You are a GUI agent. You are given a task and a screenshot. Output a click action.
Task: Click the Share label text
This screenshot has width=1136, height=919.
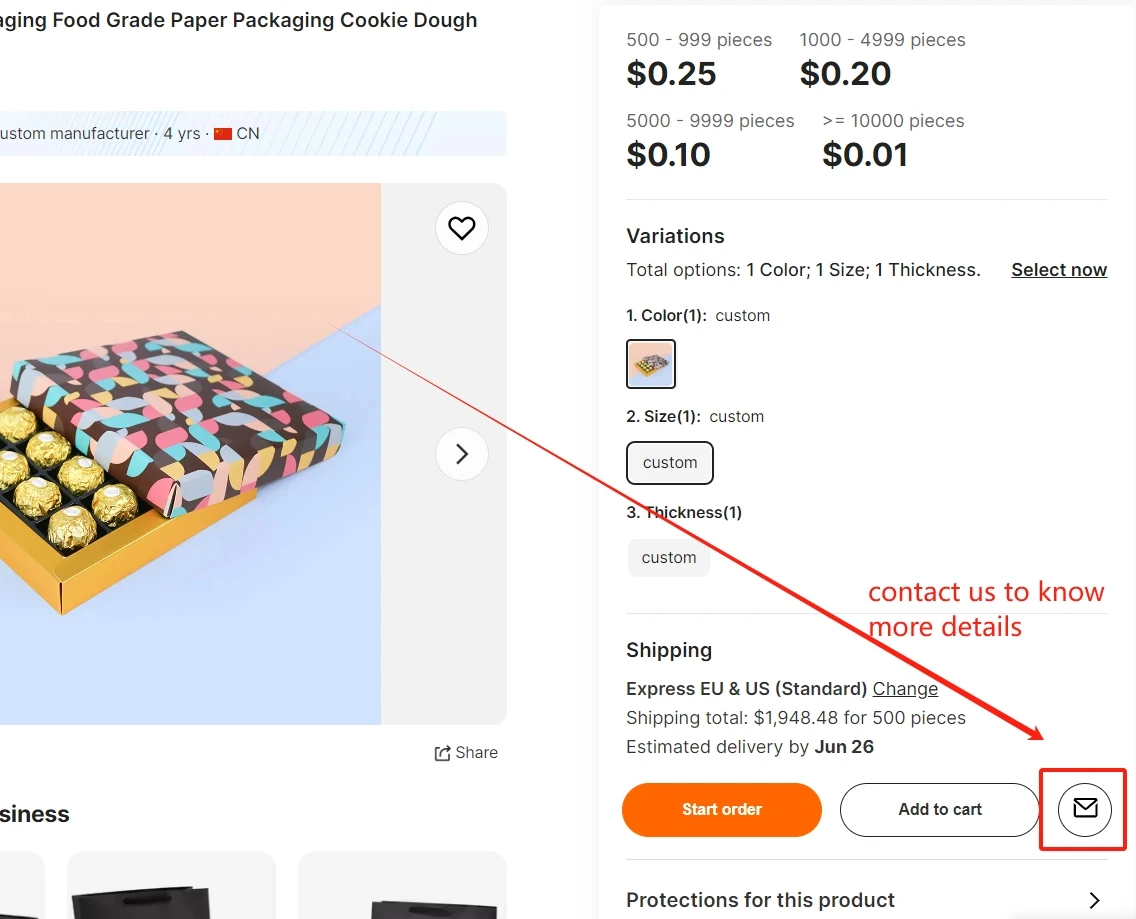pyautogui.click(x=476, y=753)
